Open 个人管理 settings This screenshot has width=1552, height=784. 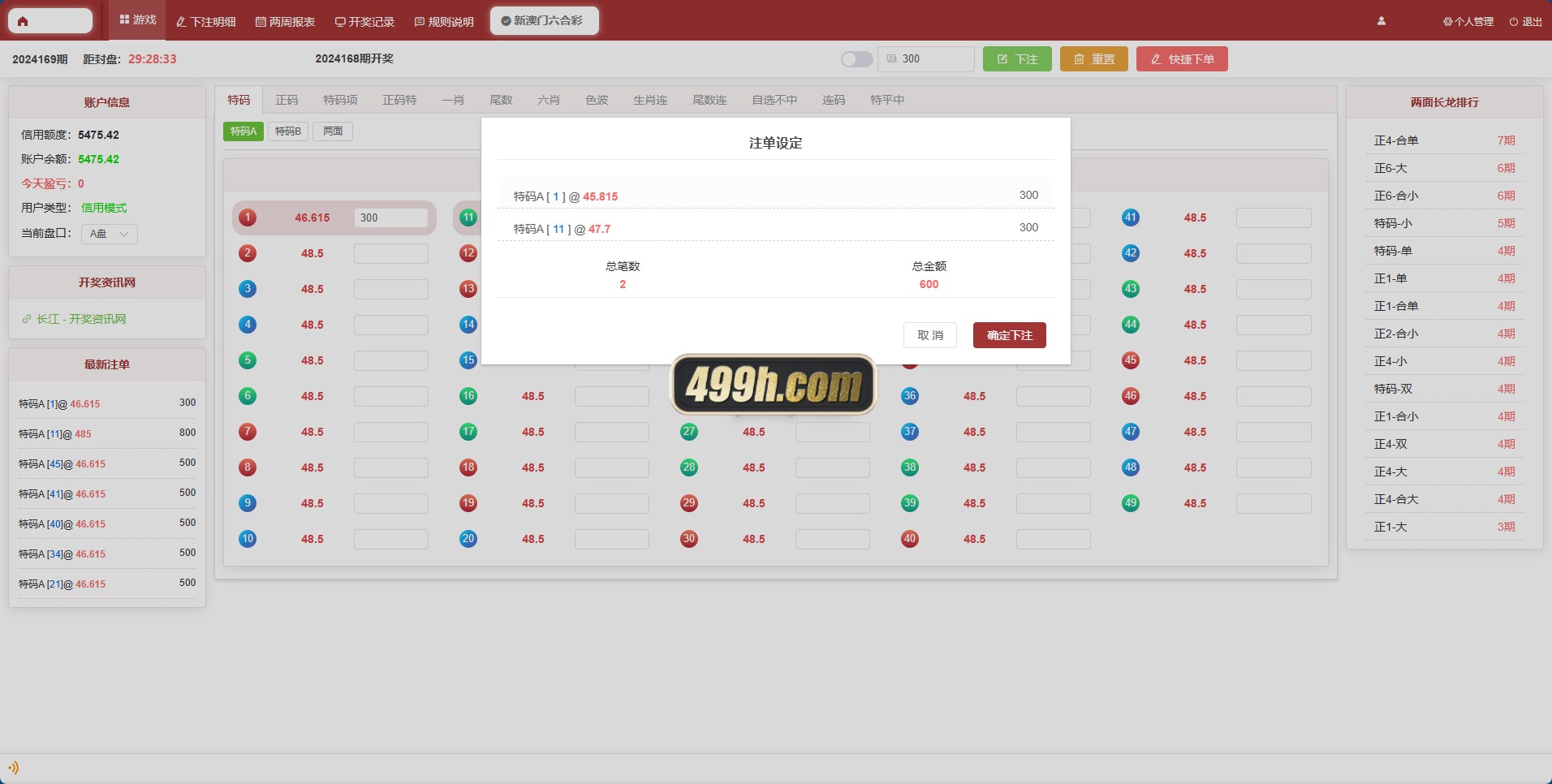click(1468, 22)
